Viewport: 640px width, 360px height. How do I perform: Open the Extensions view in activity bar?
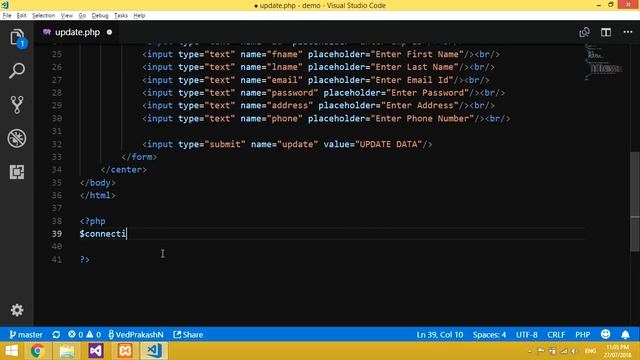click(x=17, y=172)
